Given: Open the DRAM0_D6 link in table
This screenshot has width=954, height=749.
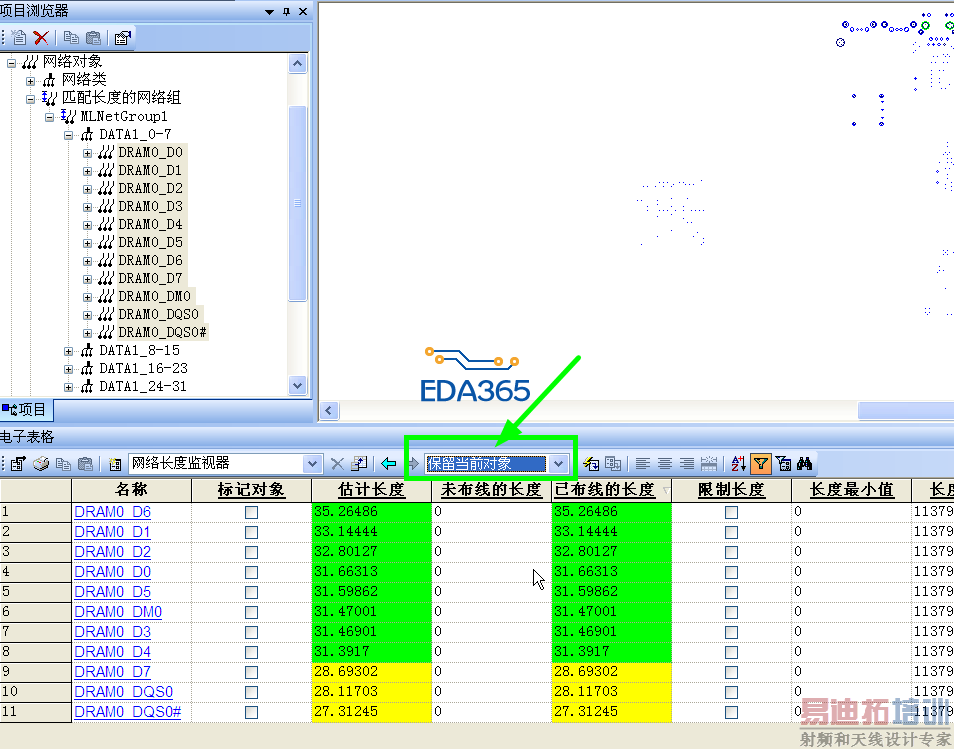Looking at the screenshot, I should click(113, 512).
